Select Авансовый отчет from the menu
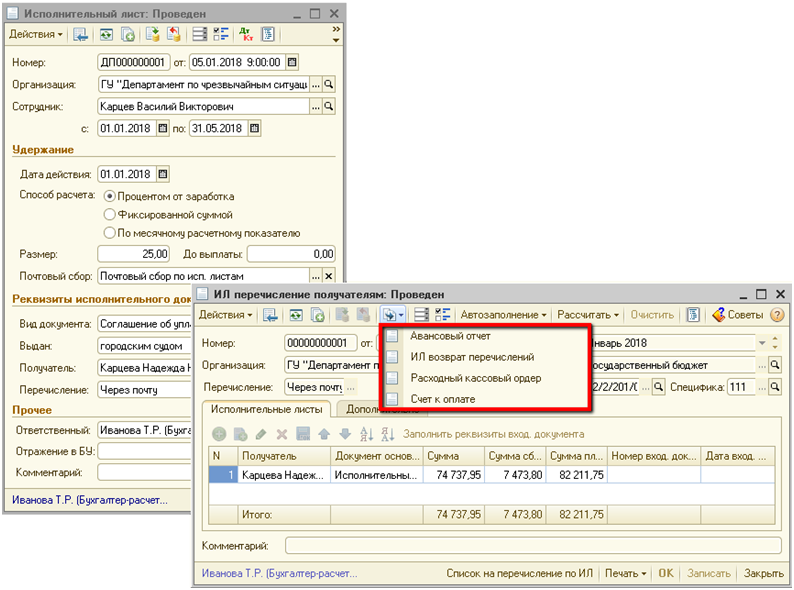794x590 pixels. click(450, 336)
